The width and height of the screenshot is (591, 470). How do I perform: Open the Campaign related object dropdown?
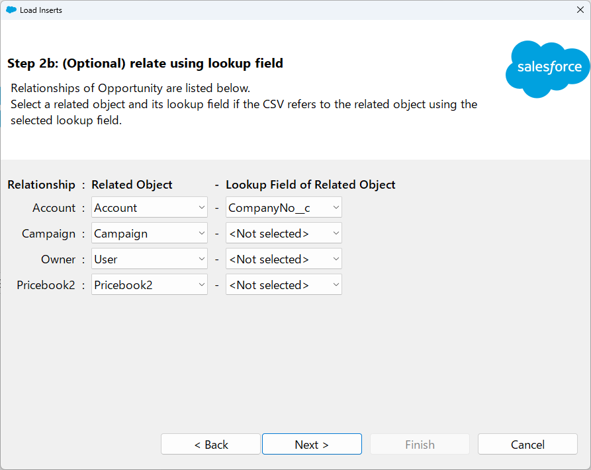coord(149,233)
